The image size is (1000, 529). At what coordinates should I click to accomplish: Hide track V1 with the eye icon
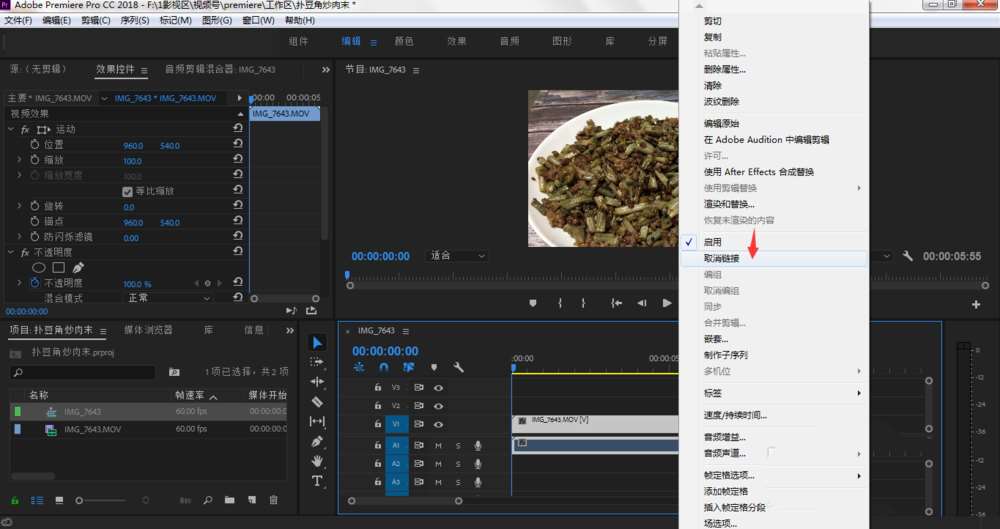(438, 424)
